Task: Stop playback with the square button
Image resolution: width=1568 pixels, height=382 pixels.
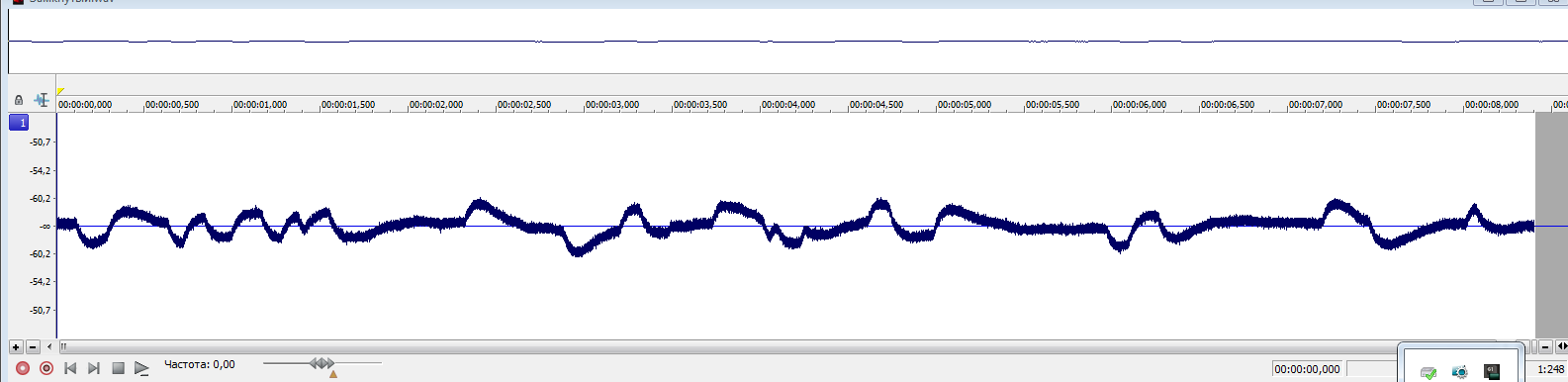Action: [118, 368]
